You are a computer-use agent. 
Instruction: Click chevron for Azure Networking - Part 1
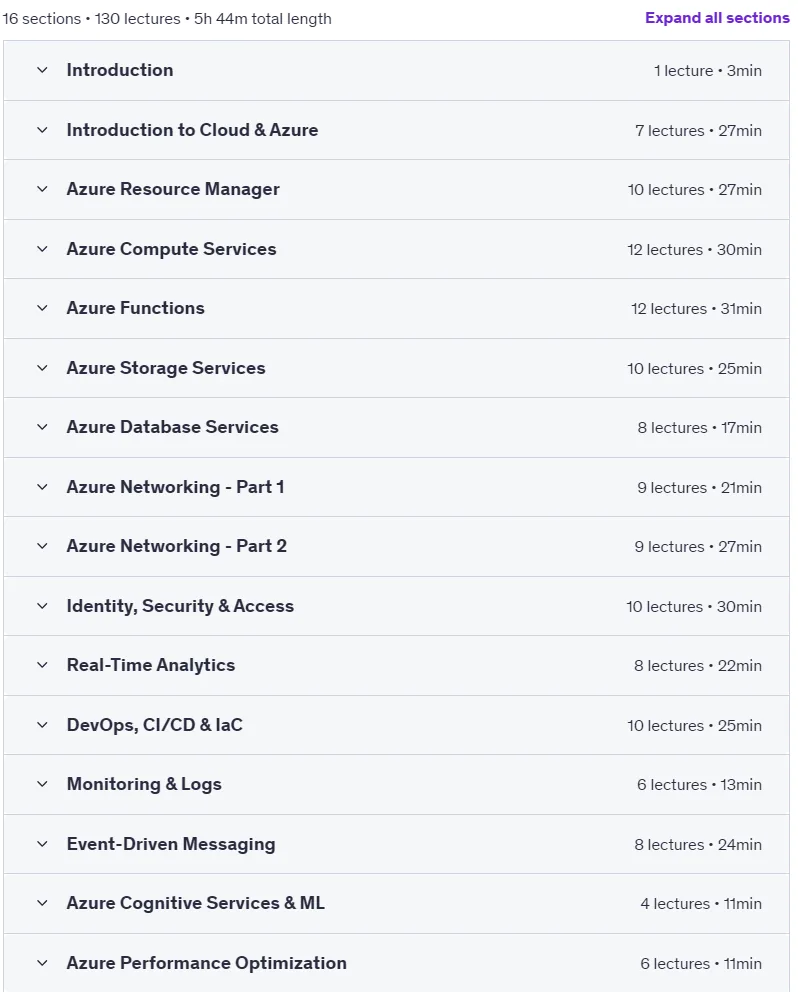tap(42, 487)
